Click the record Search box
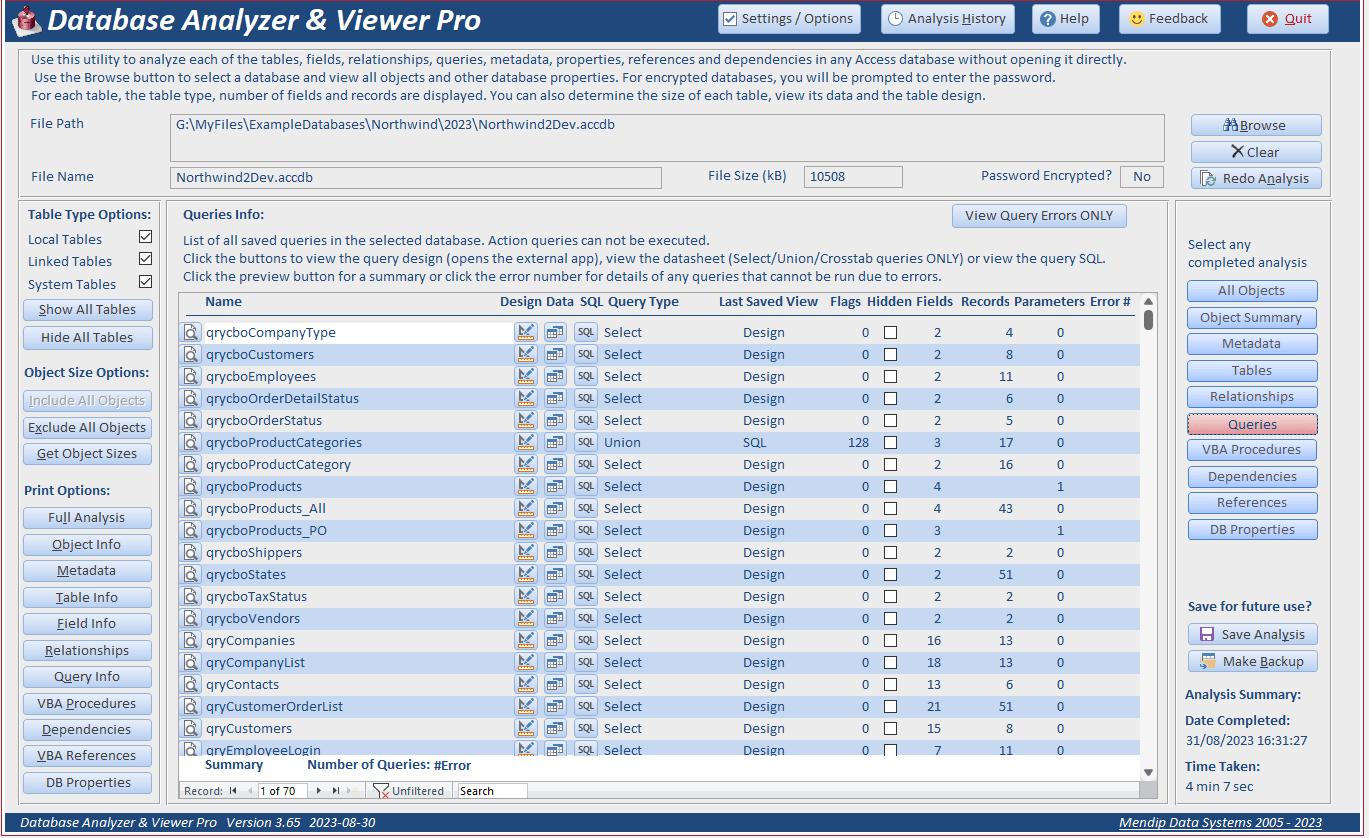 tap(492, 791)
